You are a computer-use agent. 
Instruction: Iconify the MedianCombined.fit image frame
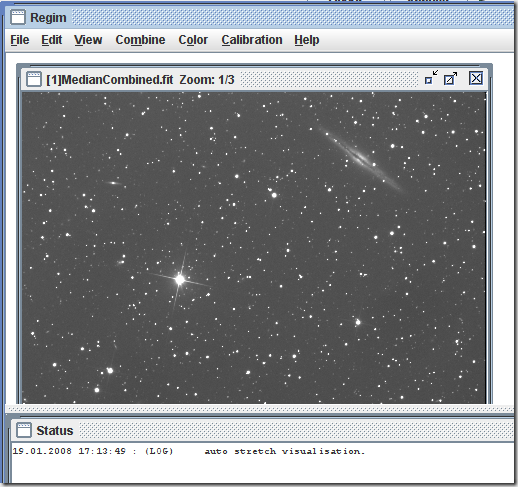click(x=431, y=78)
